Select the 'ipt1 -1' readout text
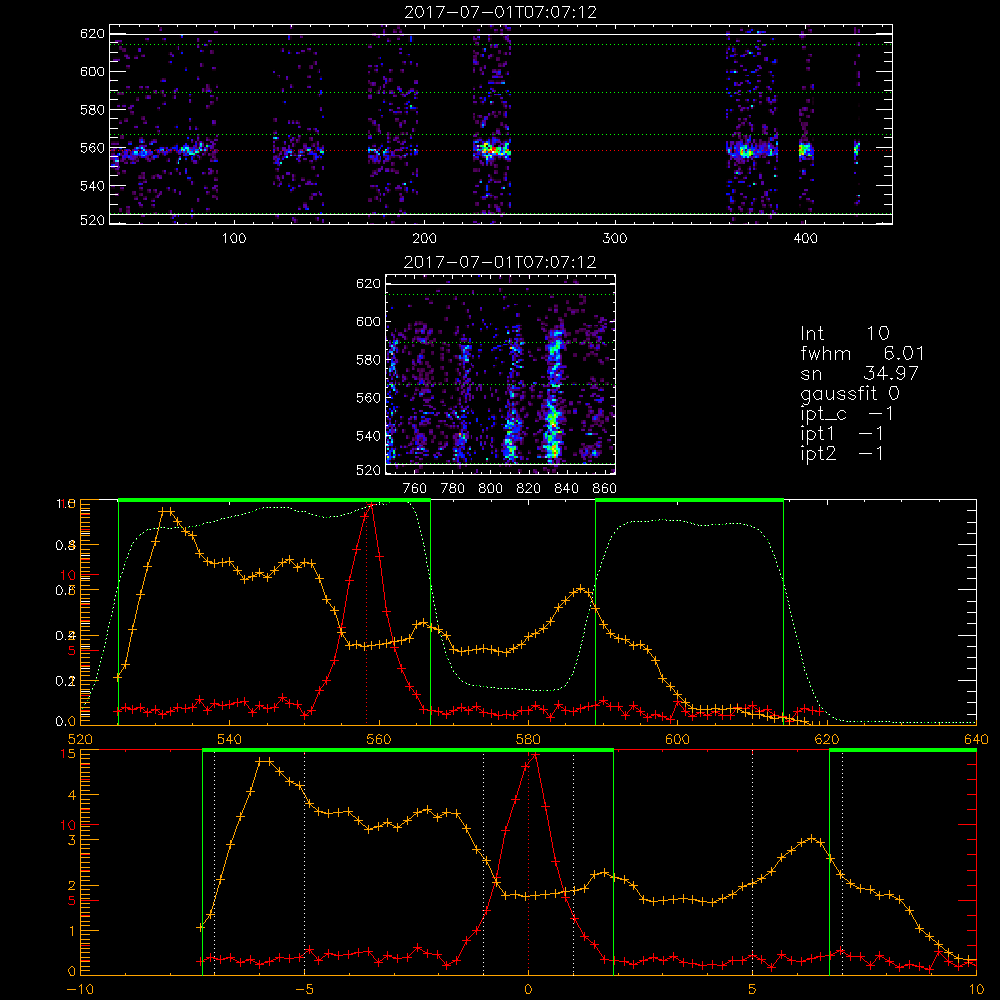The width and height of the screenshot is (1000, 1000). pos(842,434)
